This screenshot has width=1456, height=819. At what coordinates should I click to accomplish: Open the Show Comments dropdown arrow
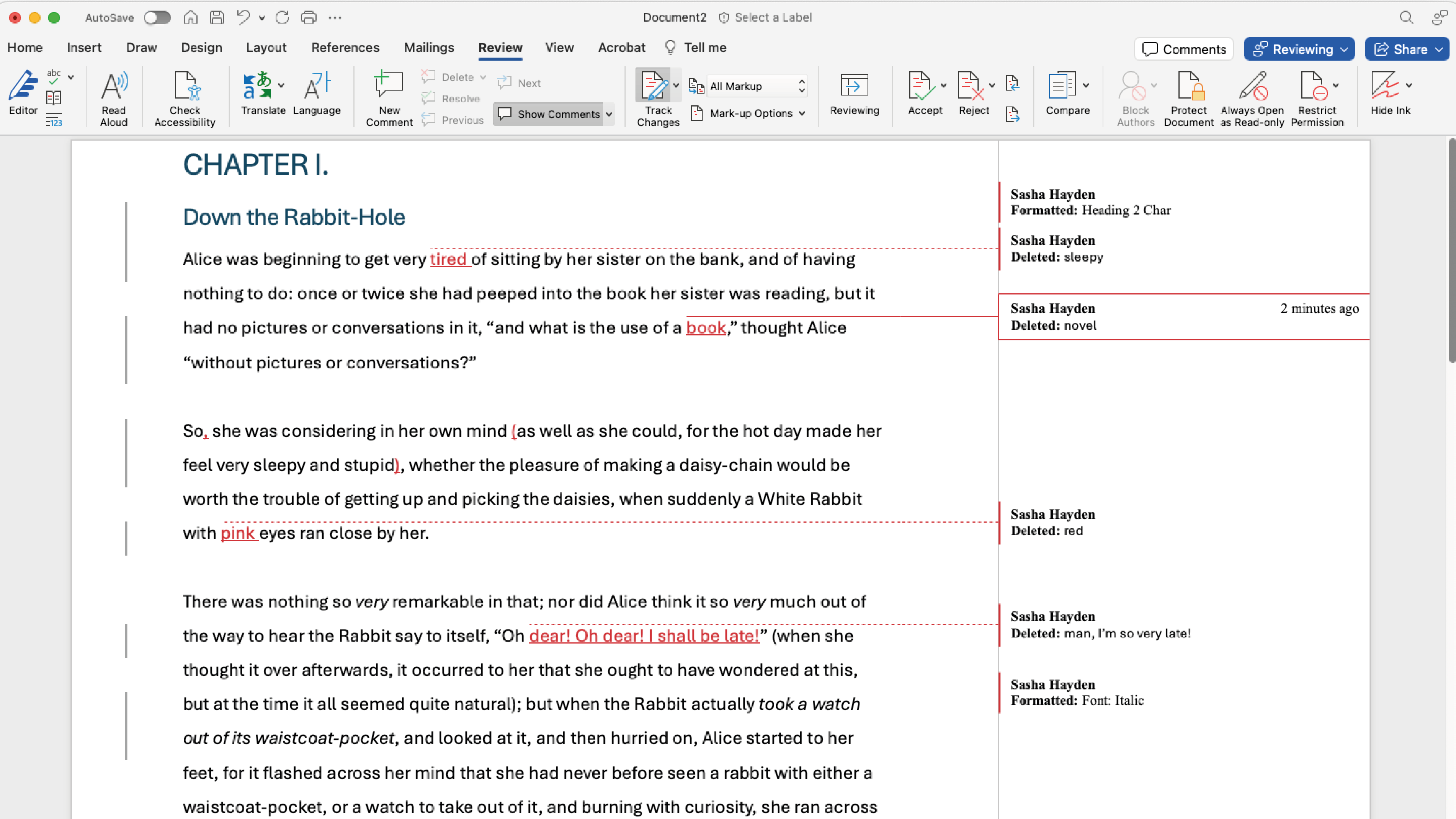(609, 114)
